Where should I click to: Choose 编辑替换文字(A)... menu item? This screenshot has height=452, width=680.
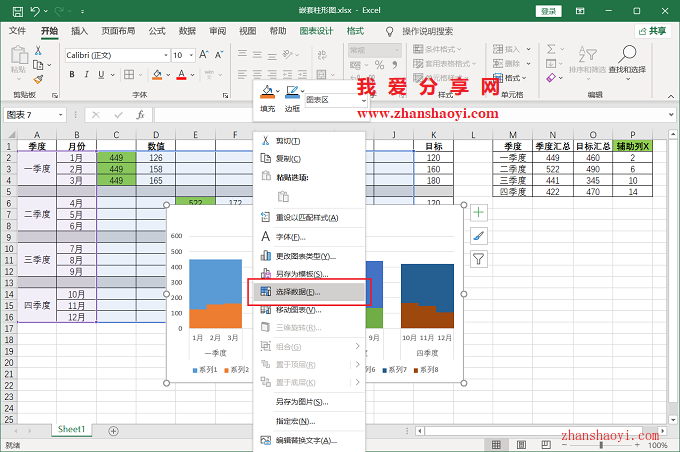coord(308,440)
